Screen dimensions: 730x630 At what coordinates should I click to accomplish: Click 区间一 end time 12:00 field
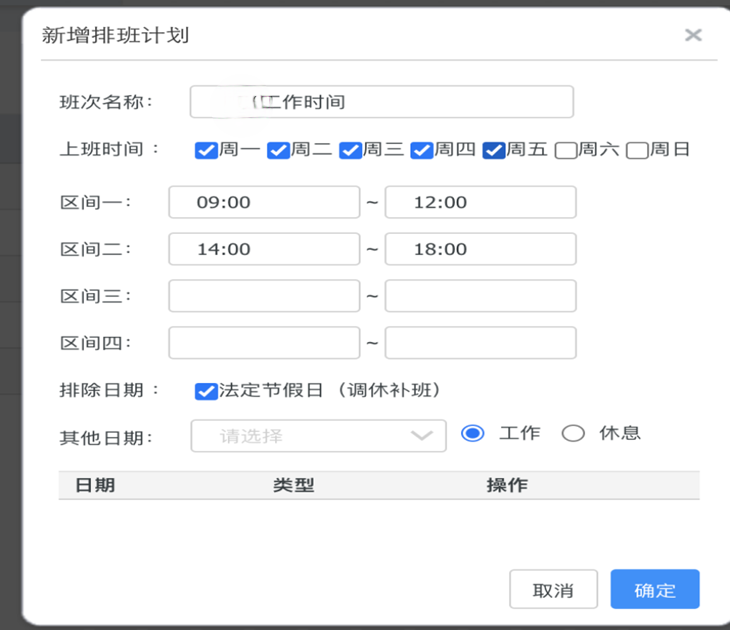click(x=480, y=202)
